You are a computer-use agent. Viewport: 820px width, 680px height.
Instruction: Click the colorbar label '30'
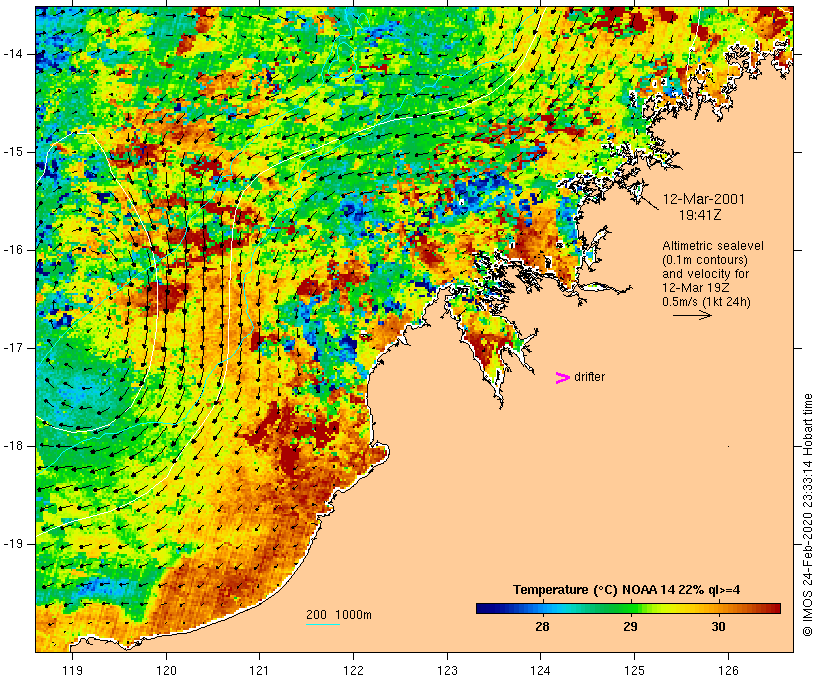(718, 626)
